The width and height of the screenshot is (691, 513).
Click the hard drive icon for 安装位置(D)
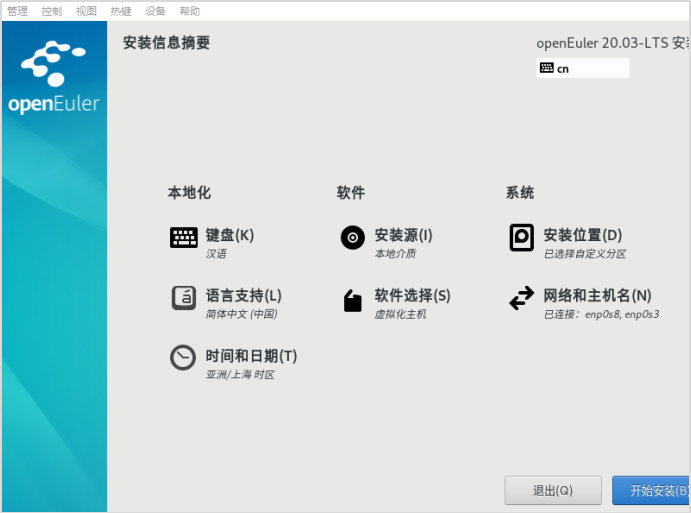click(x=522, y=238)
